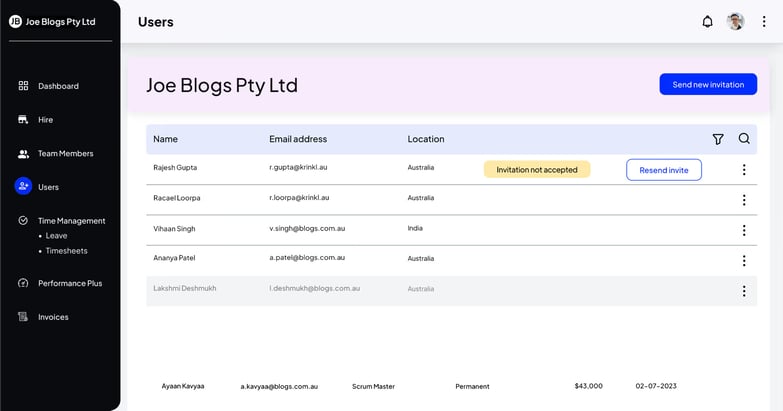Screen dimensions: 783x411
Task: Open the Users menu item
Action: coord(48,187)
